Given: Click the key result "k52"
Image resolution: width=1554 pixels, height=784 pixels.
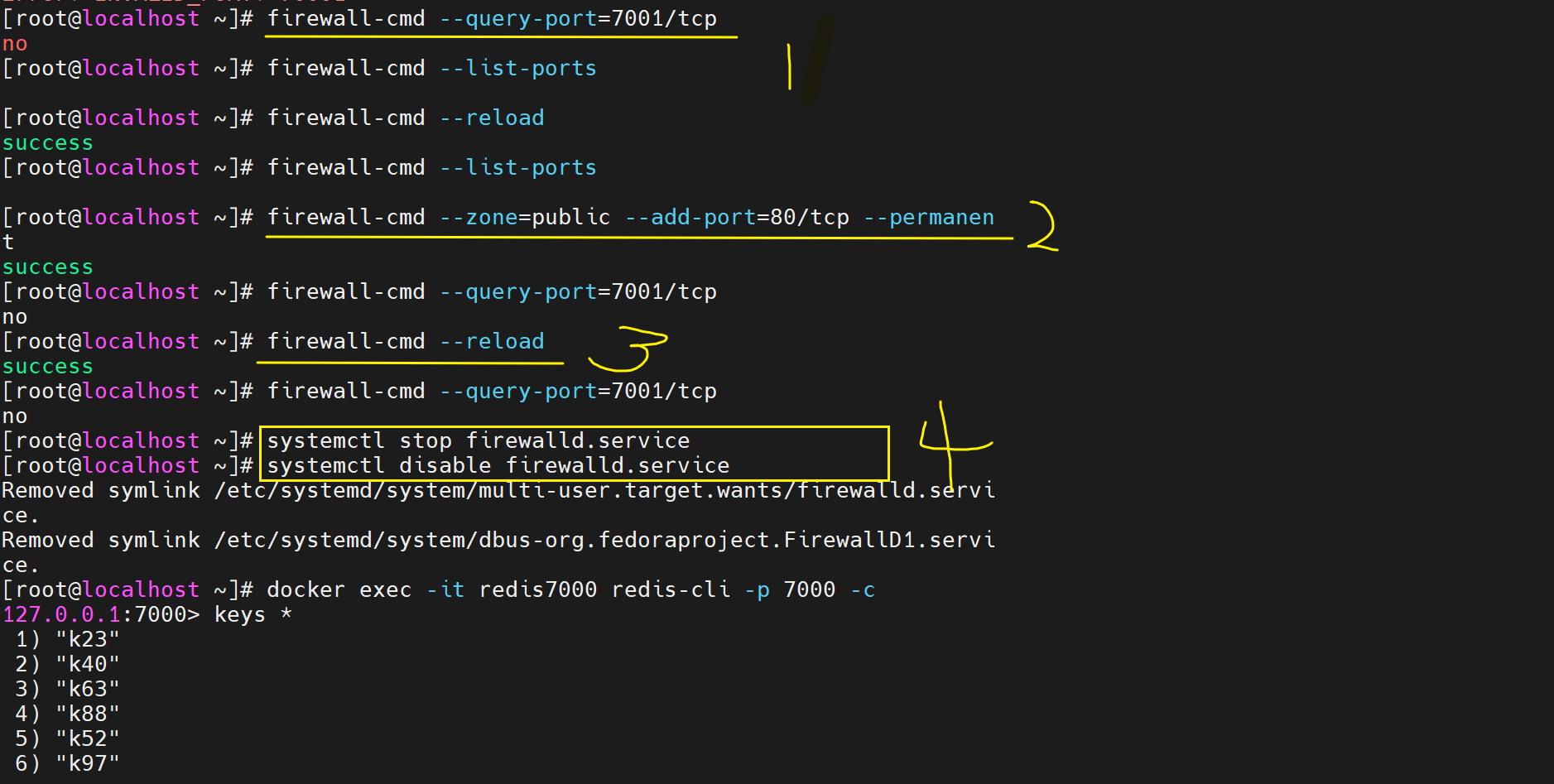Looking at the screenshot, I should click(88, 739).
